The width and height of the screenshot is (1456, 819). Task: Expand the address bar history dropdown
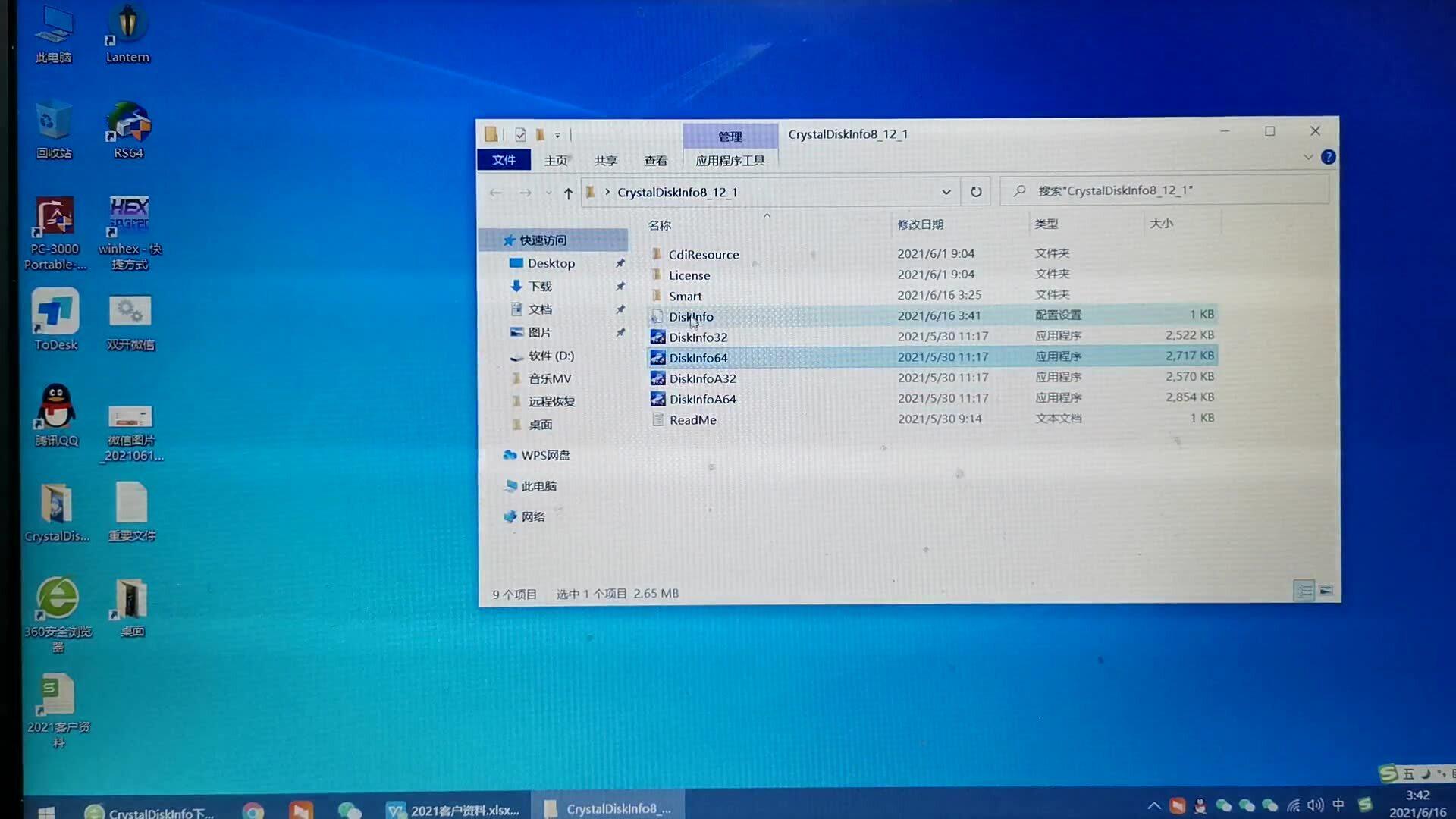[x=946, y=192]
